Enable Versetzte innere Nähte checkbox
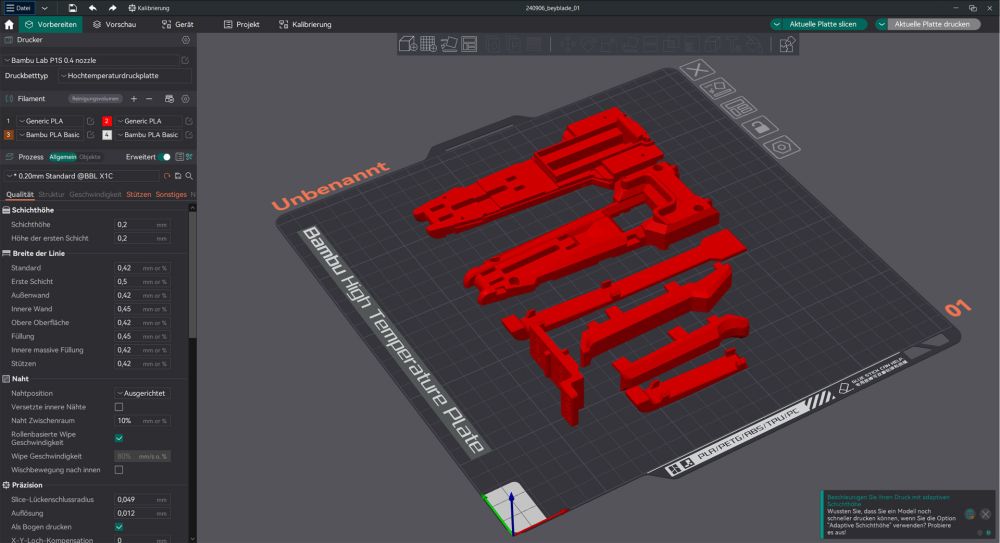The height and width of the screenshot is (543, 1000). click(119, 407)
